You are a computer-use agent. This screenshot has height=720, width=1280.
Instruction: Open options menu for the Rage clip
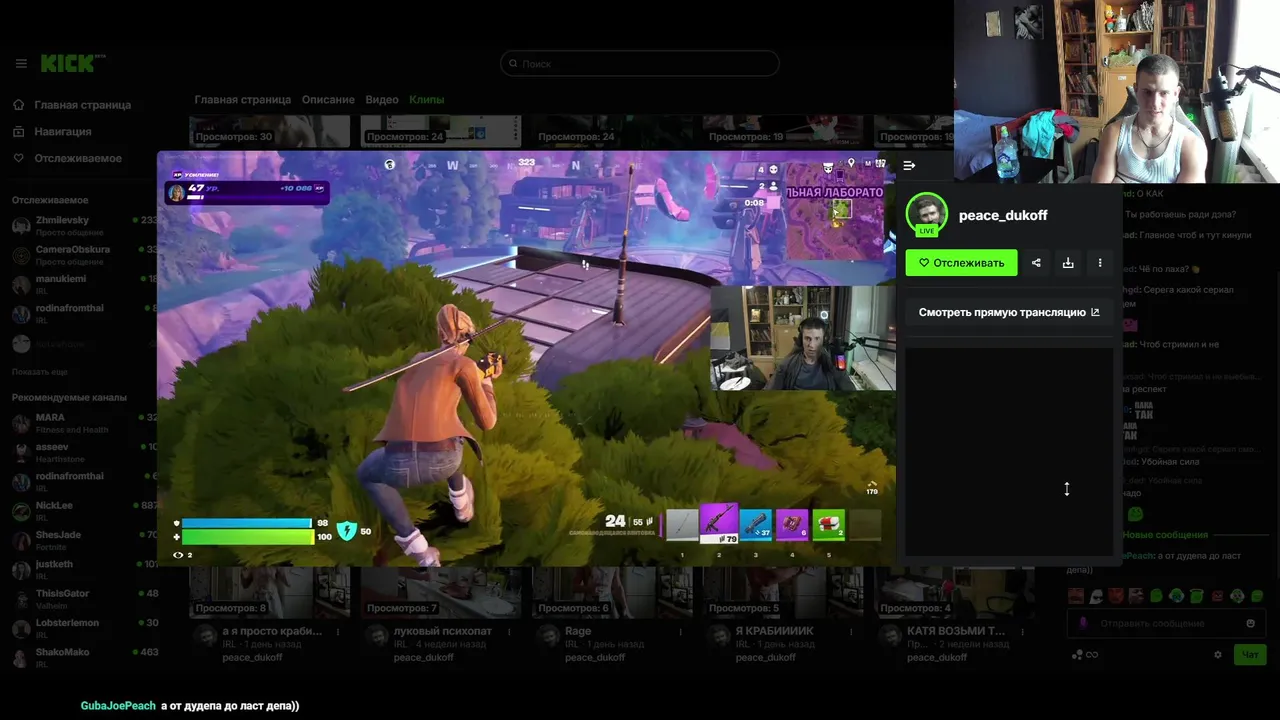click(681, 632)
